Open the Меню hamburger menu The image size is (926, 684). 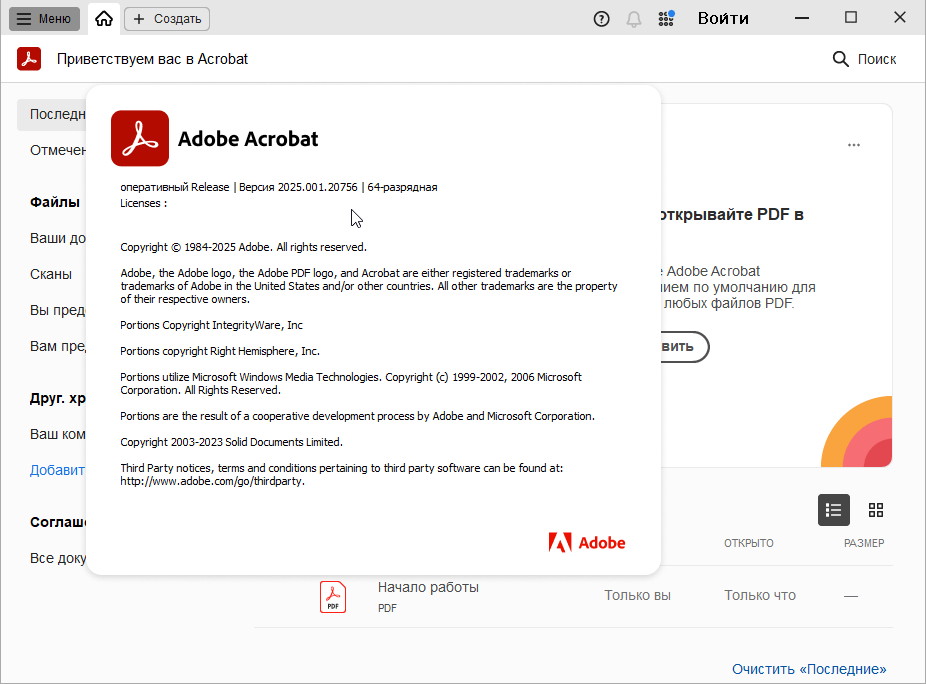point(44,18)
